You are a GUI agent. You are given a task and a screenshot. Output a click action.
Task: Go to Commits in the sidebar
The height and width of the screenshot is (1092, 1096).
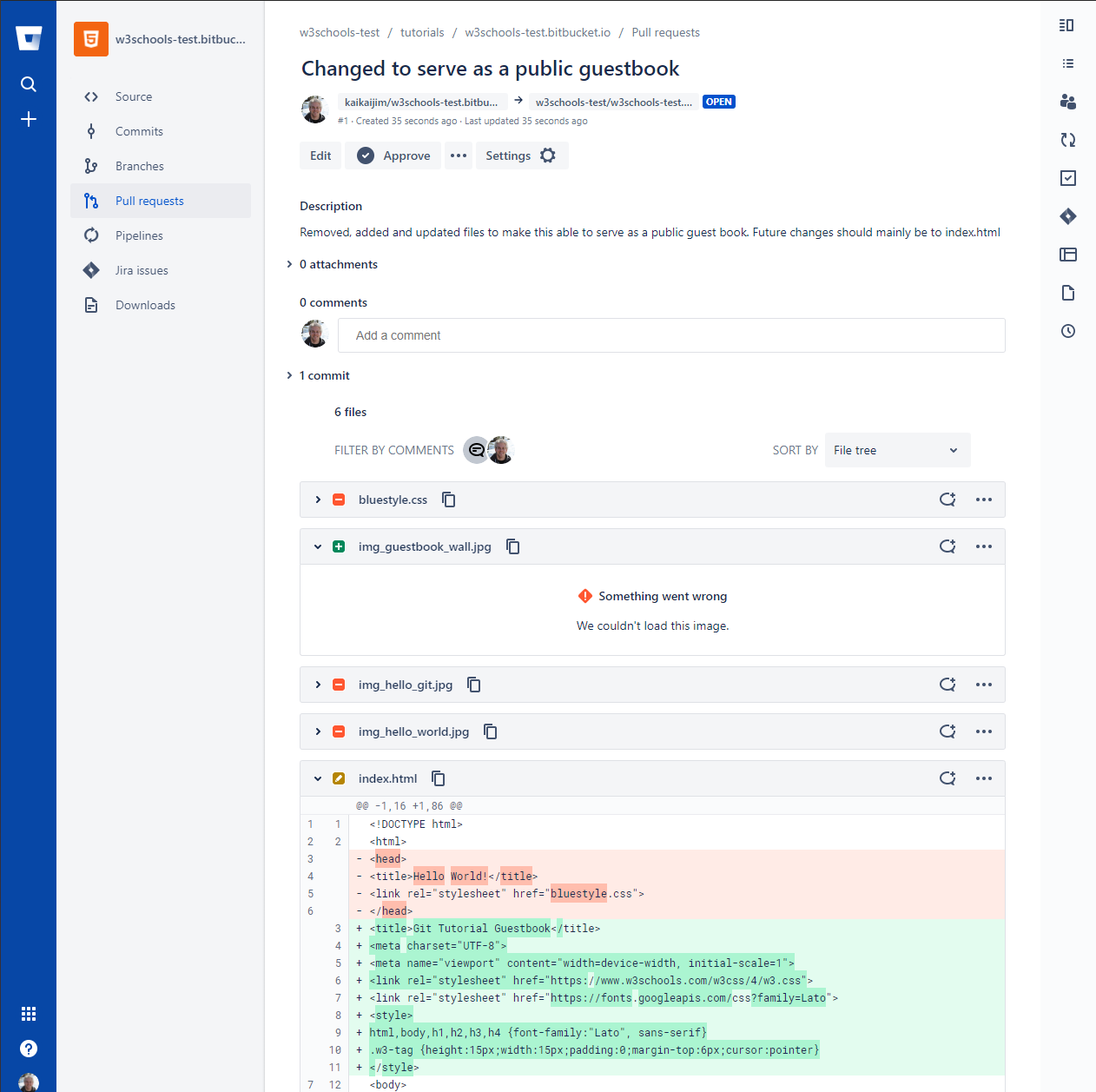tap(139, 131)
